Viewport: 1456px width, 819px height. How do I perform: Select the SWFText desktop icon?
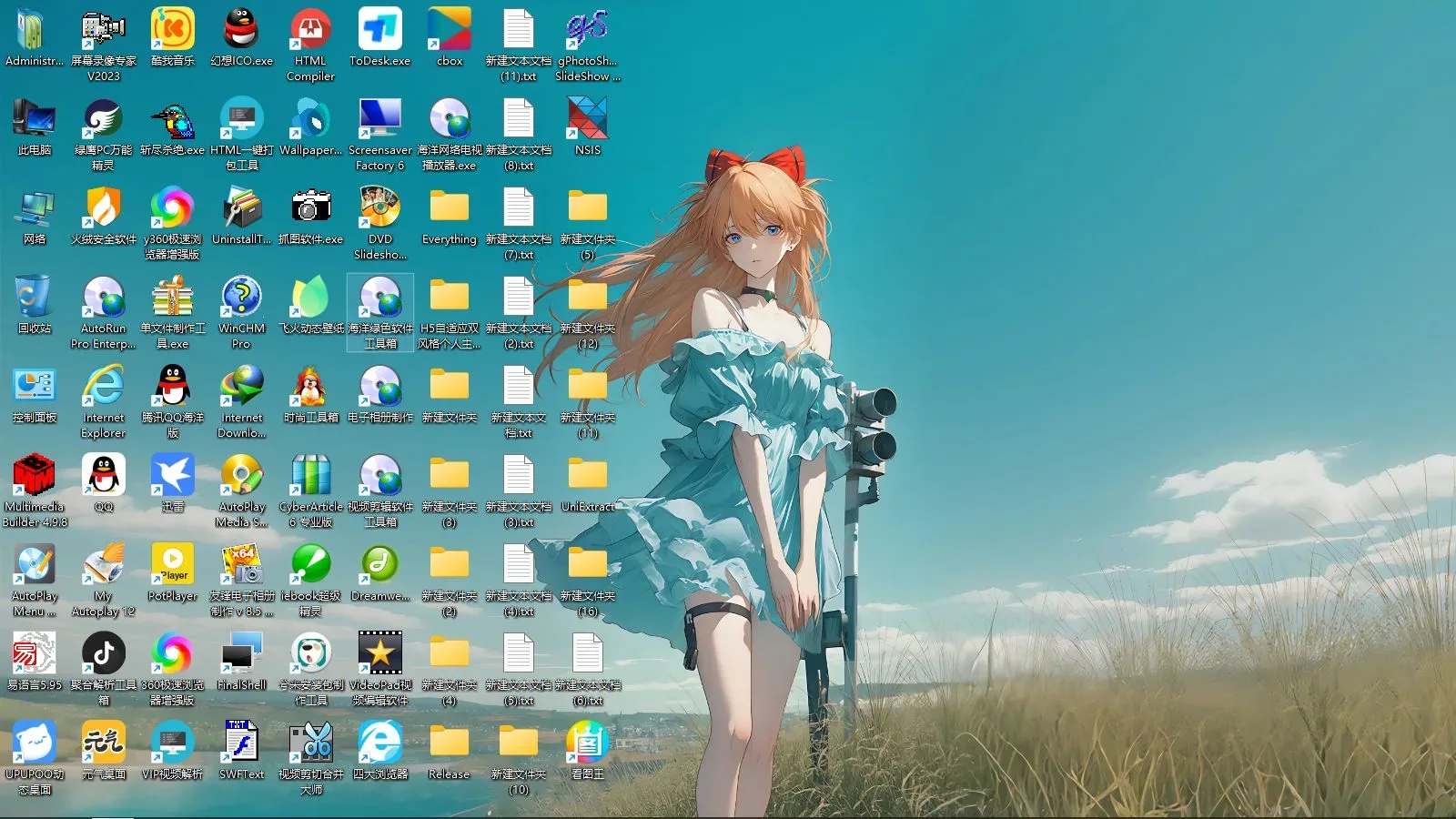242,743
